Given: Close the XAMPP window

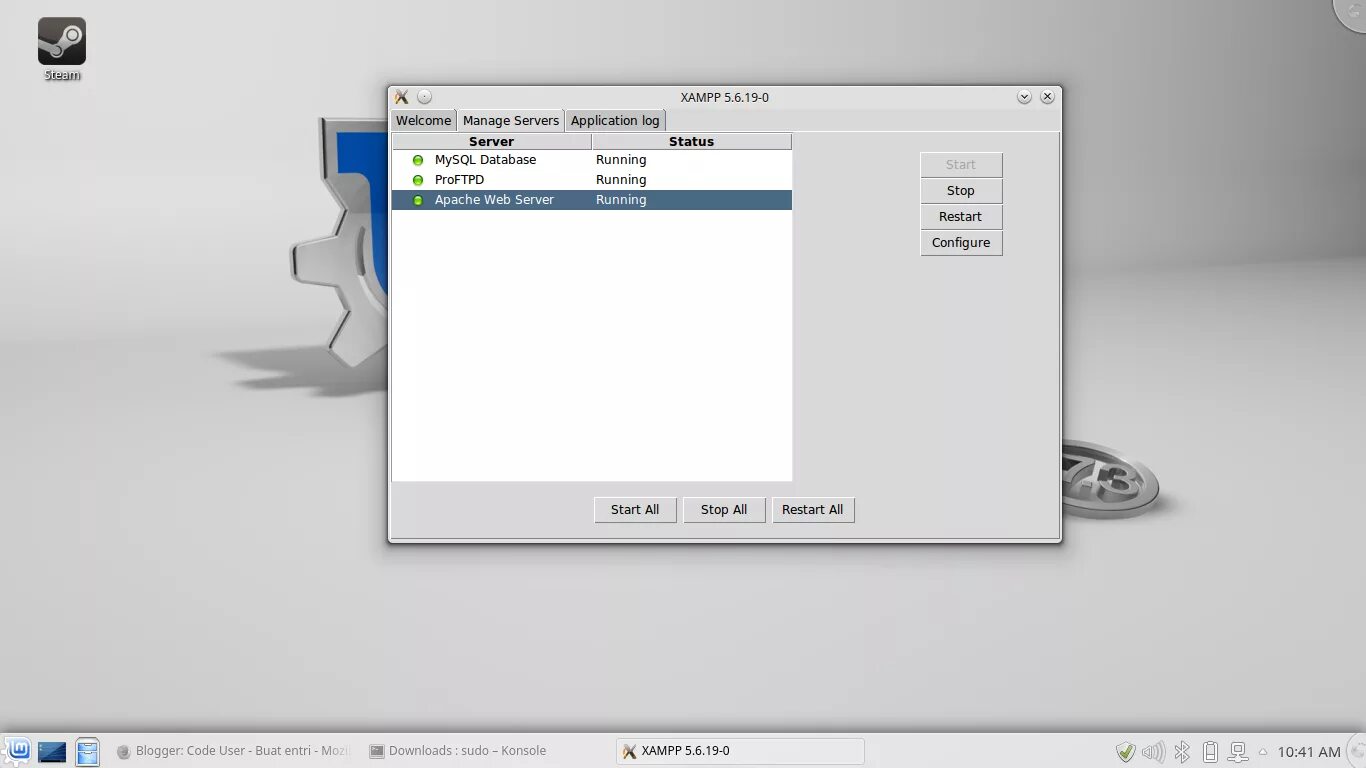Looking at the screenshot, I should 1047,97.
